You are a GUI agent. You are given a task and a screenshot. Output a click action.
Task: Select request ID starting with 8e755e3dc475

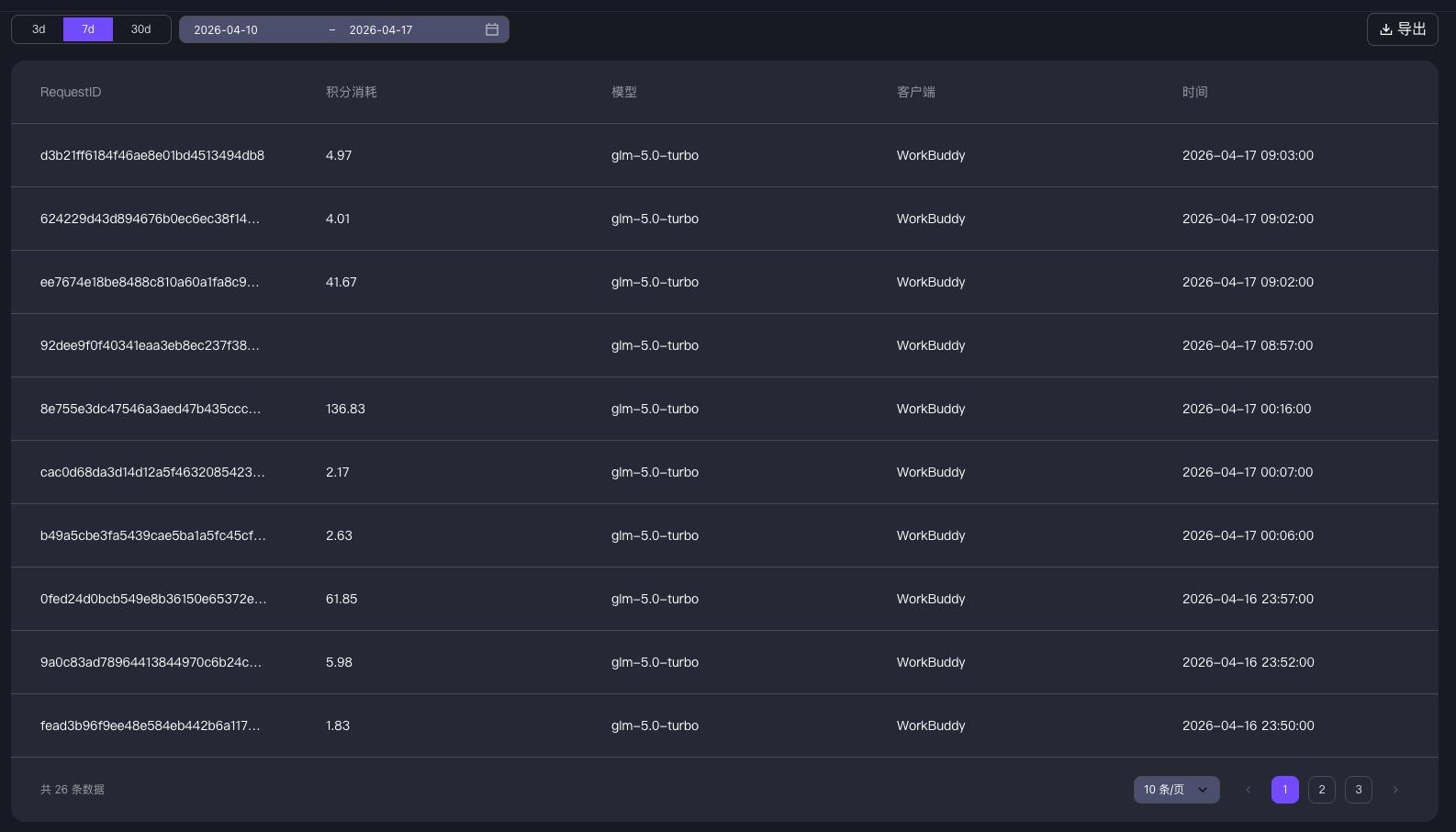pyautogui.click(x=151, y=409)
